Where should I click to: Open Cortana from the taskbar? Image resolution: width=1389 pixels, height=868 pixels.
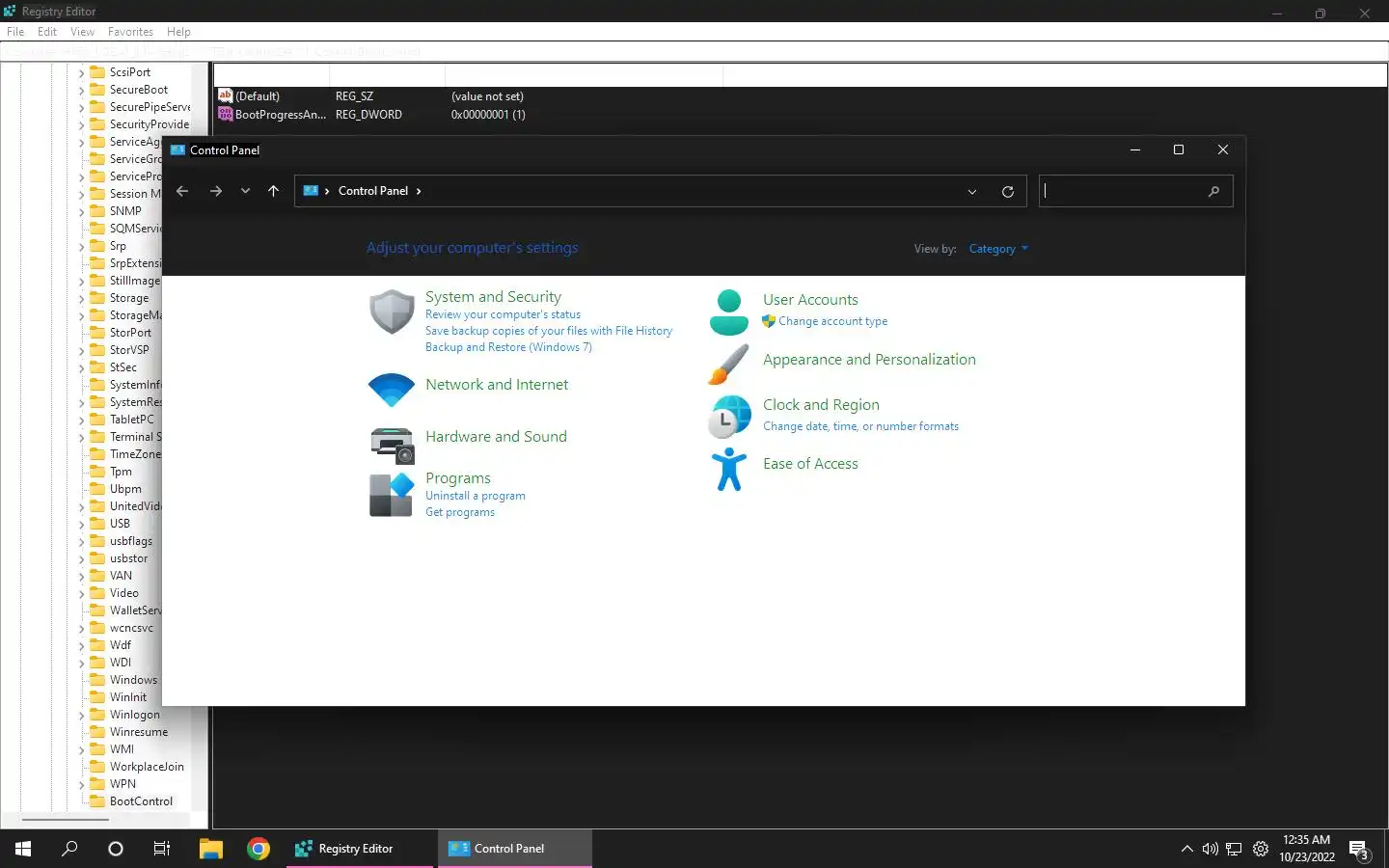click(x=116, y=849)
